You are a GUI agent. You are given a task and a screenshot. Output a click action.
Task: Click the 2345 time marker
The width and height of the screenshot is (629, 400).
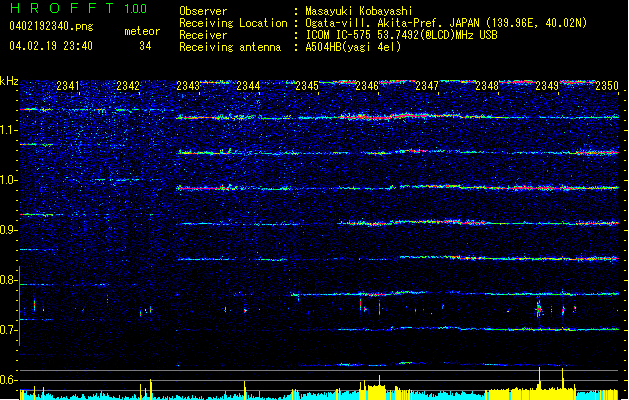point(307,86)
